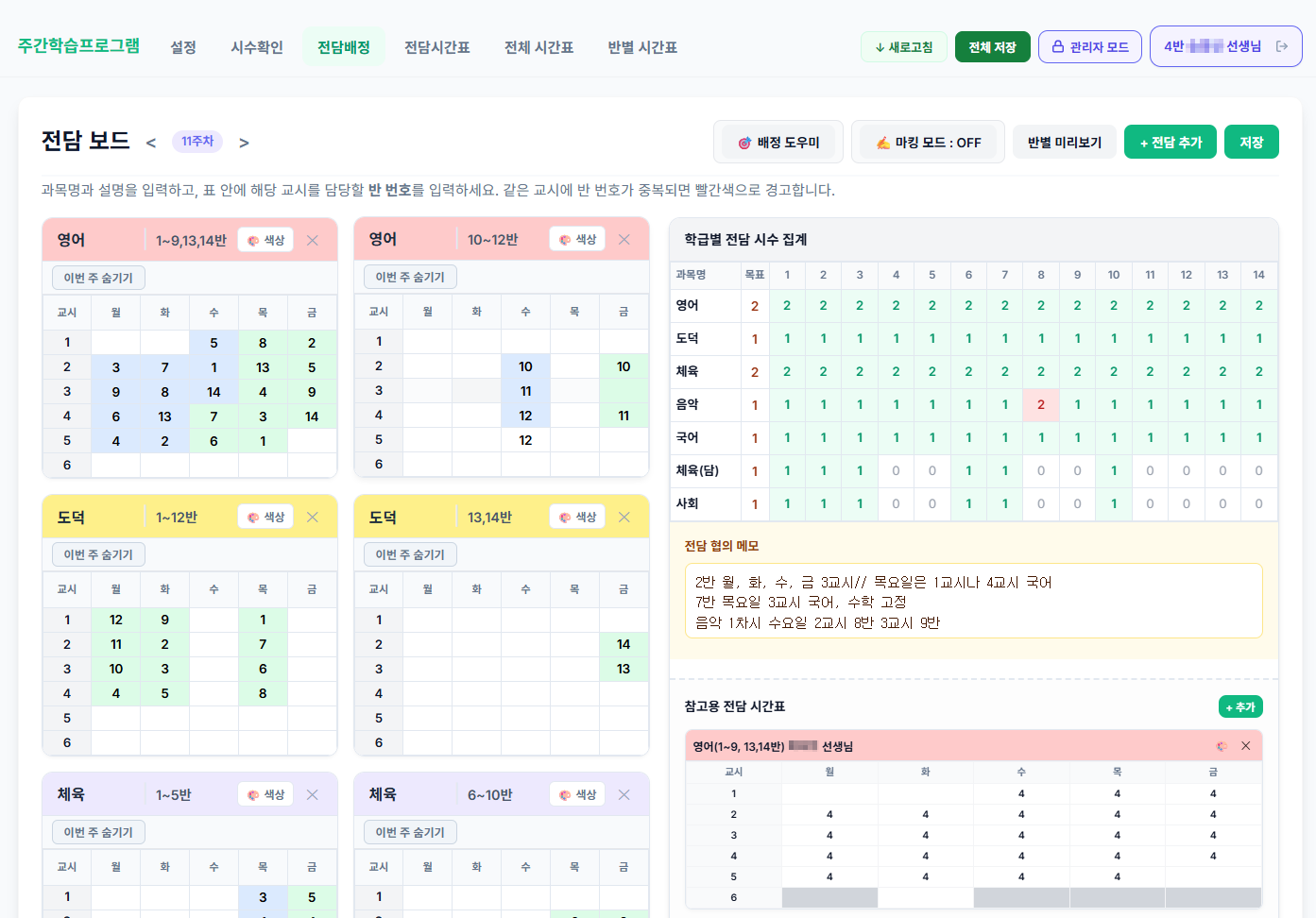Click the 전담 협의 메모 text area
The height and width of the screenshot is (918, 1316).
point(973,602)
